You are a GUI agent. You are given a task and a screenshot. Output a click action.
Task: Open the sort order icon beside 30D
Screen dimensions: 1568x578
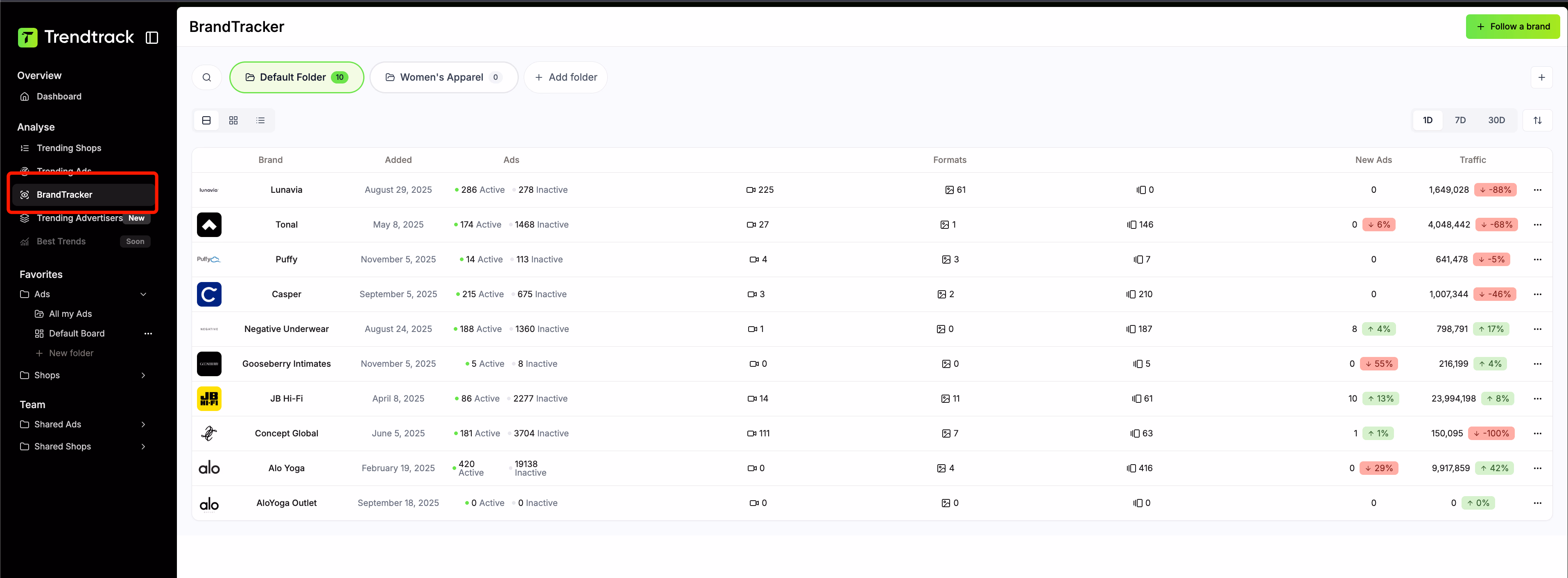1538,120
